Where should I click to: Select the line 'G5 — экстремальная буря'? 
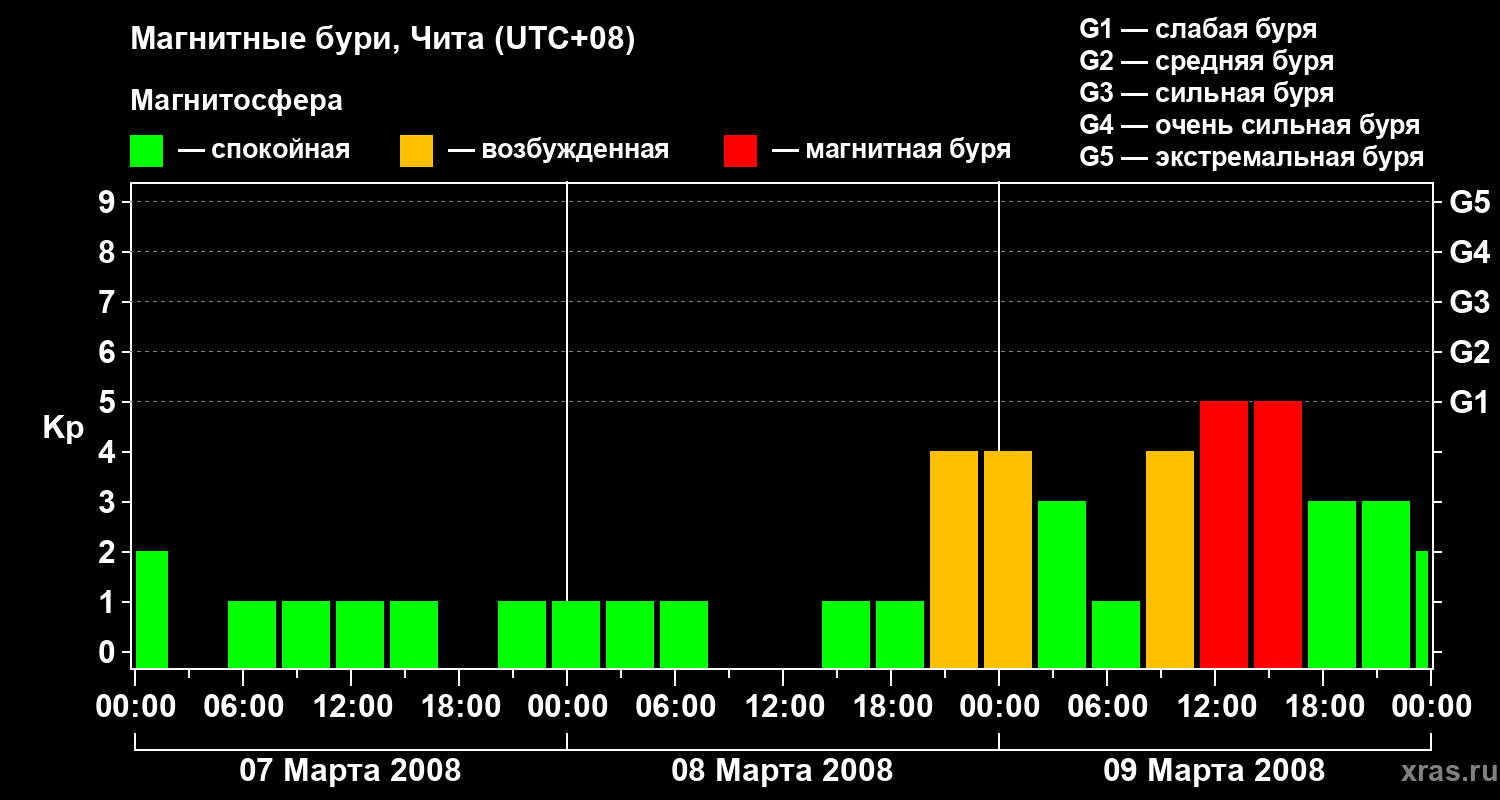pyautogui.click(x=1252, y=158)
